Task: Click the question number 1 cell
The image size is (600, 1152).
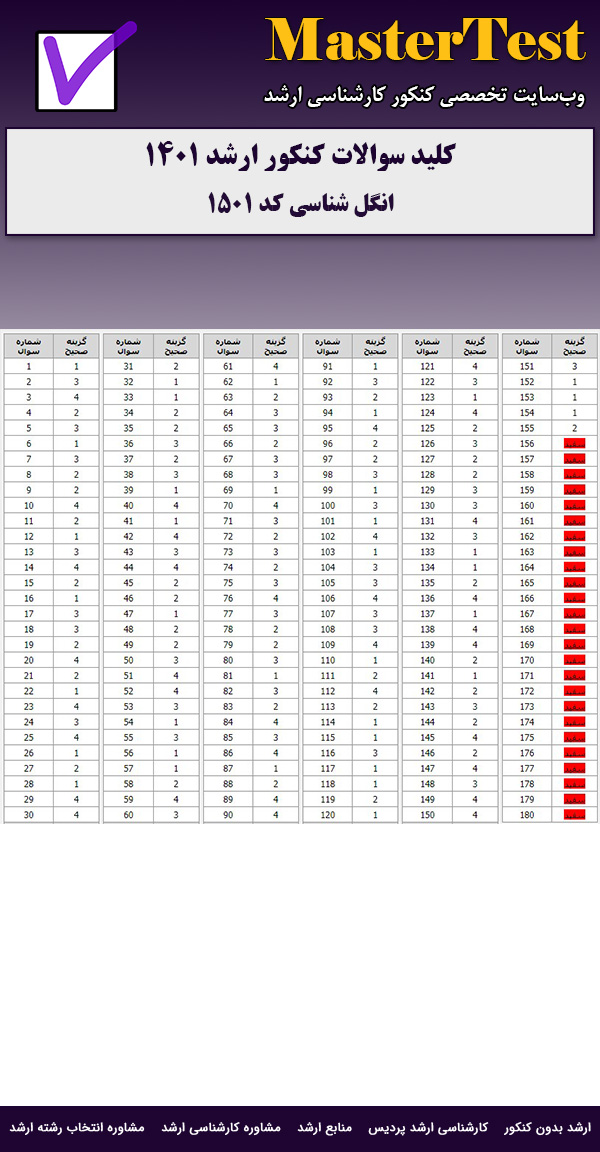Action: pos(29,366)
